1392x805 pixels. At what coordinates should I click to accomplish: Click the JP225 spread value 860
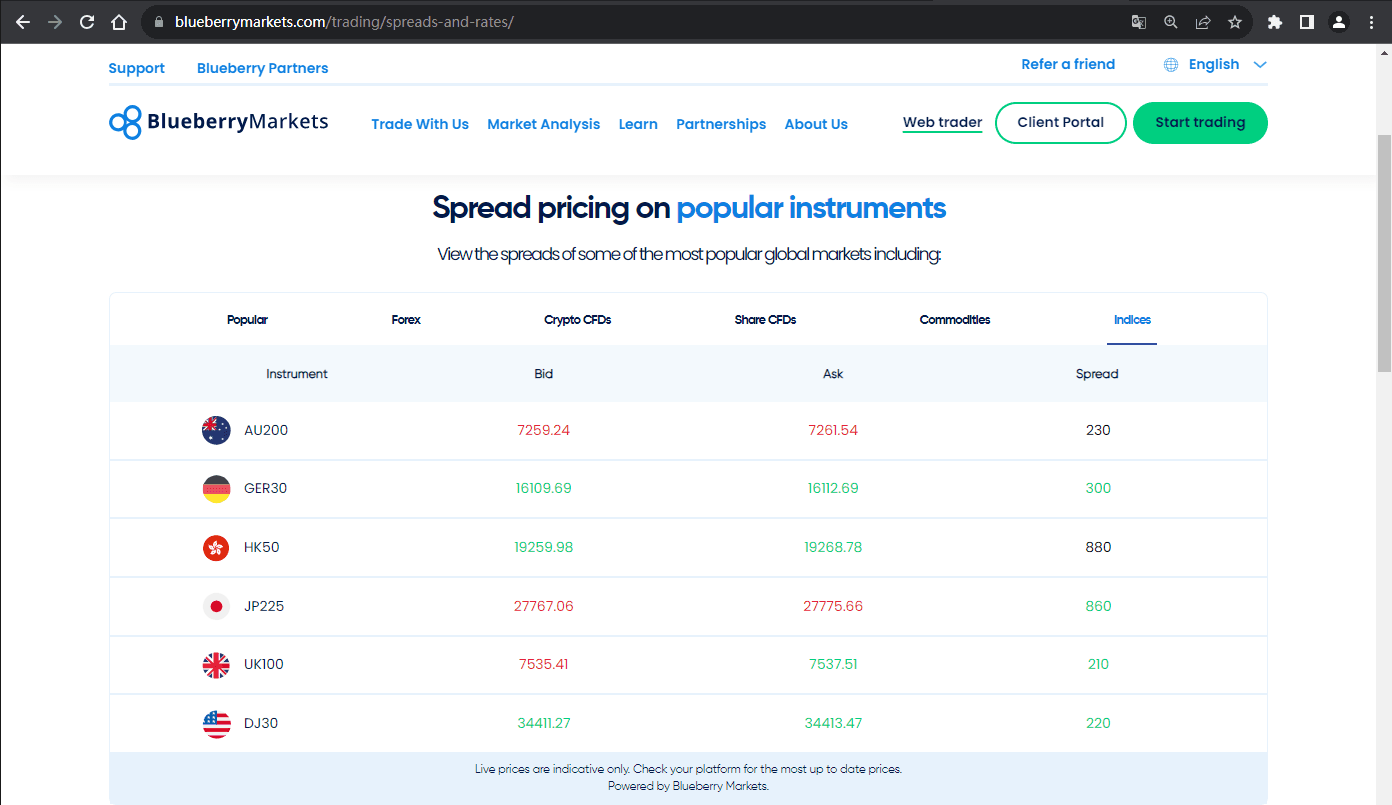1098,606
